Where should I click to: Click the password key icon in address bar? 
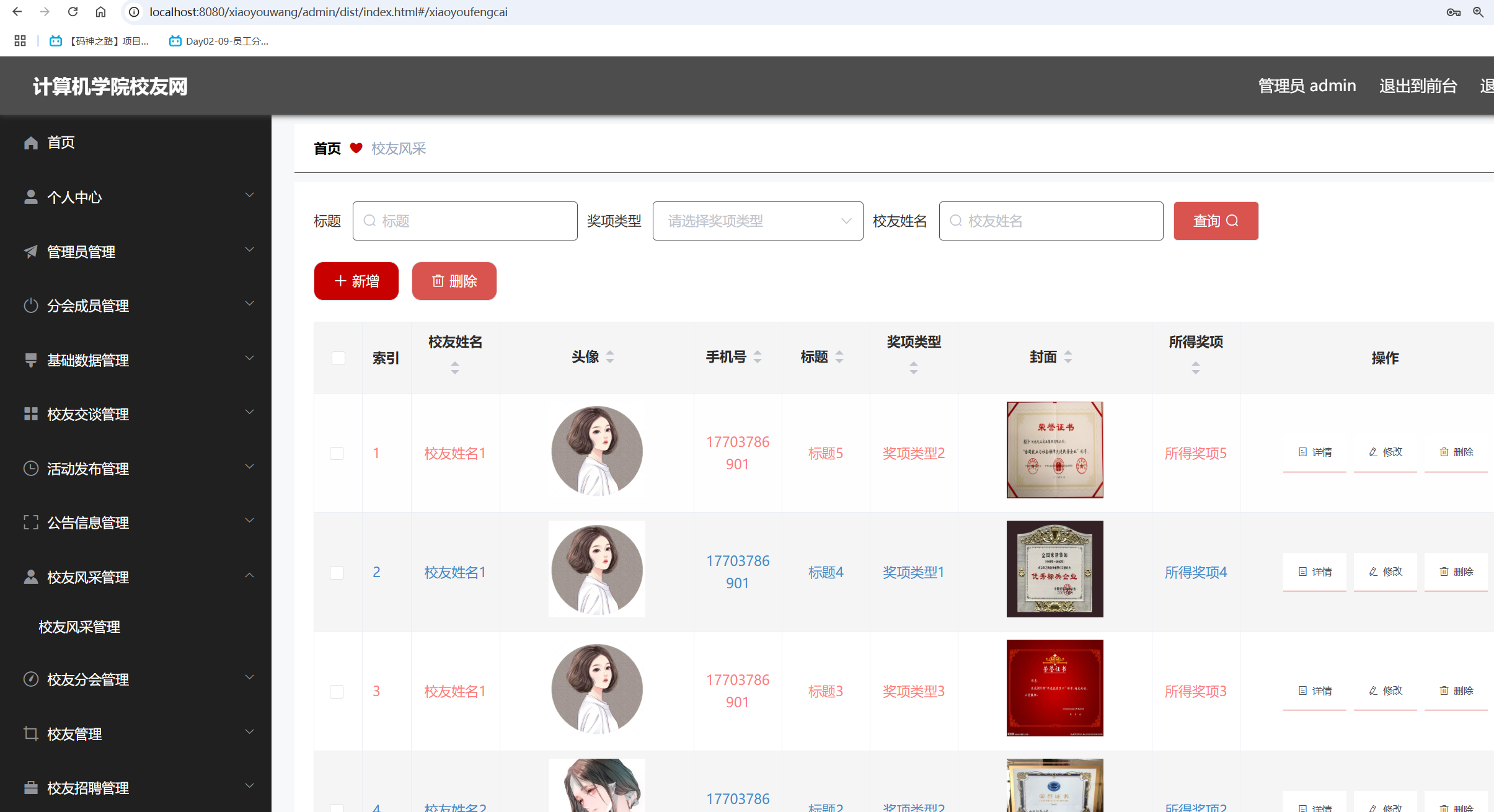(x=1454, y=12)
